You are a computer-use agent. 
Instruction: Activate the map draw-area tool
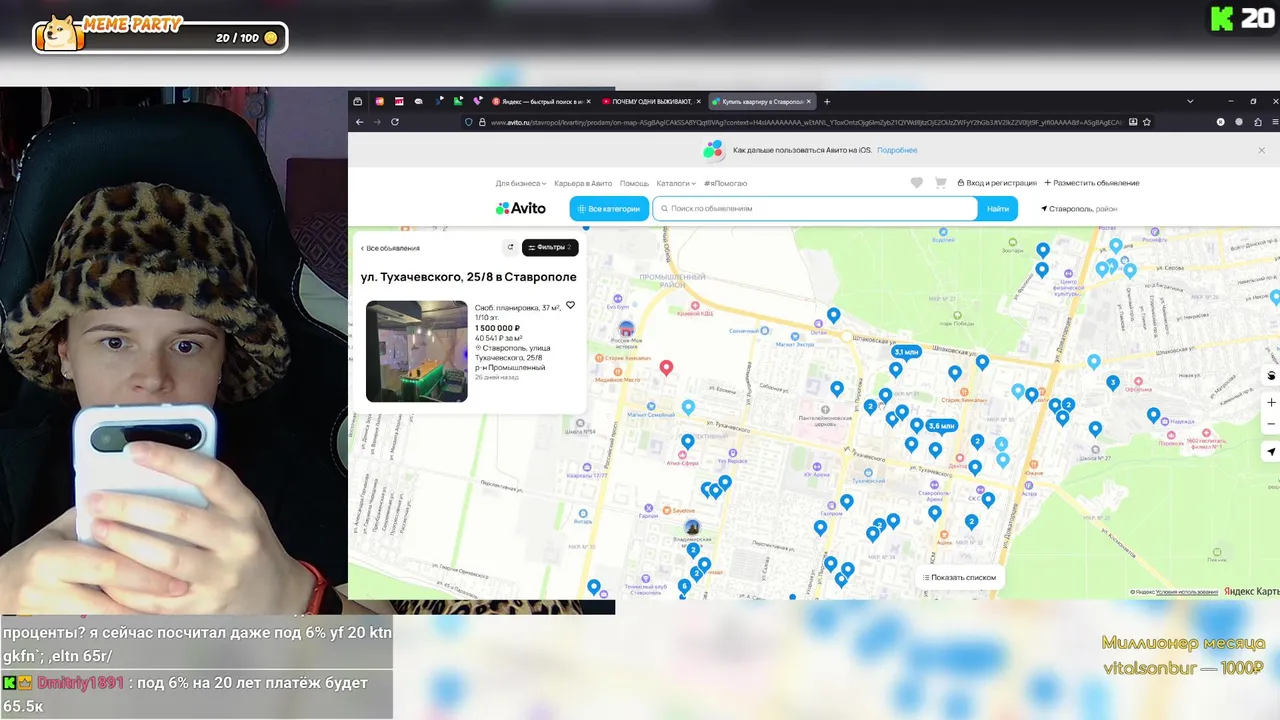tap(1271, 376)
